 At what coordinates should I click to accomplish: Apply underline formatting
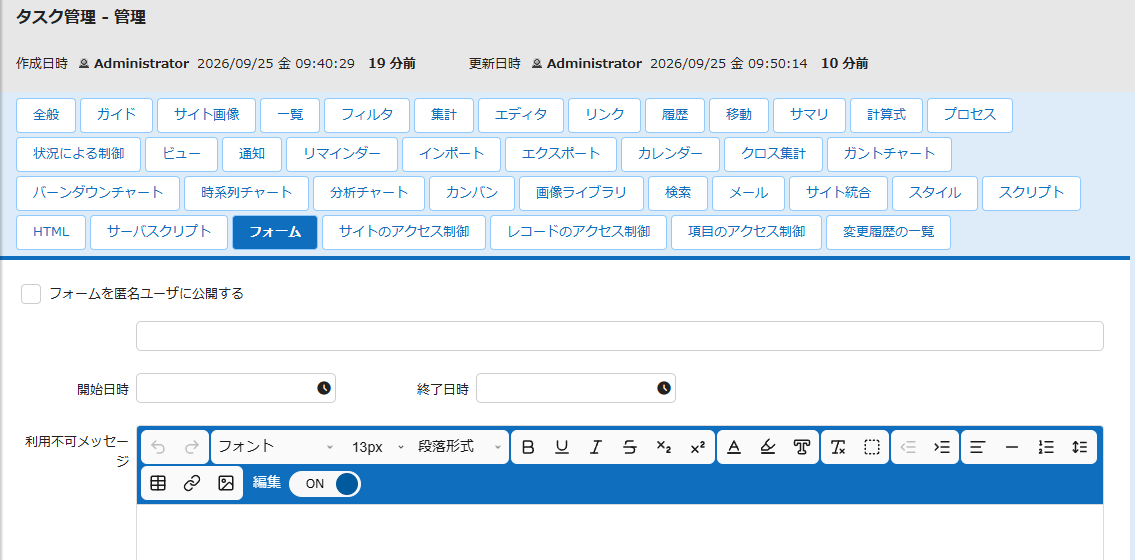[562, 447]
